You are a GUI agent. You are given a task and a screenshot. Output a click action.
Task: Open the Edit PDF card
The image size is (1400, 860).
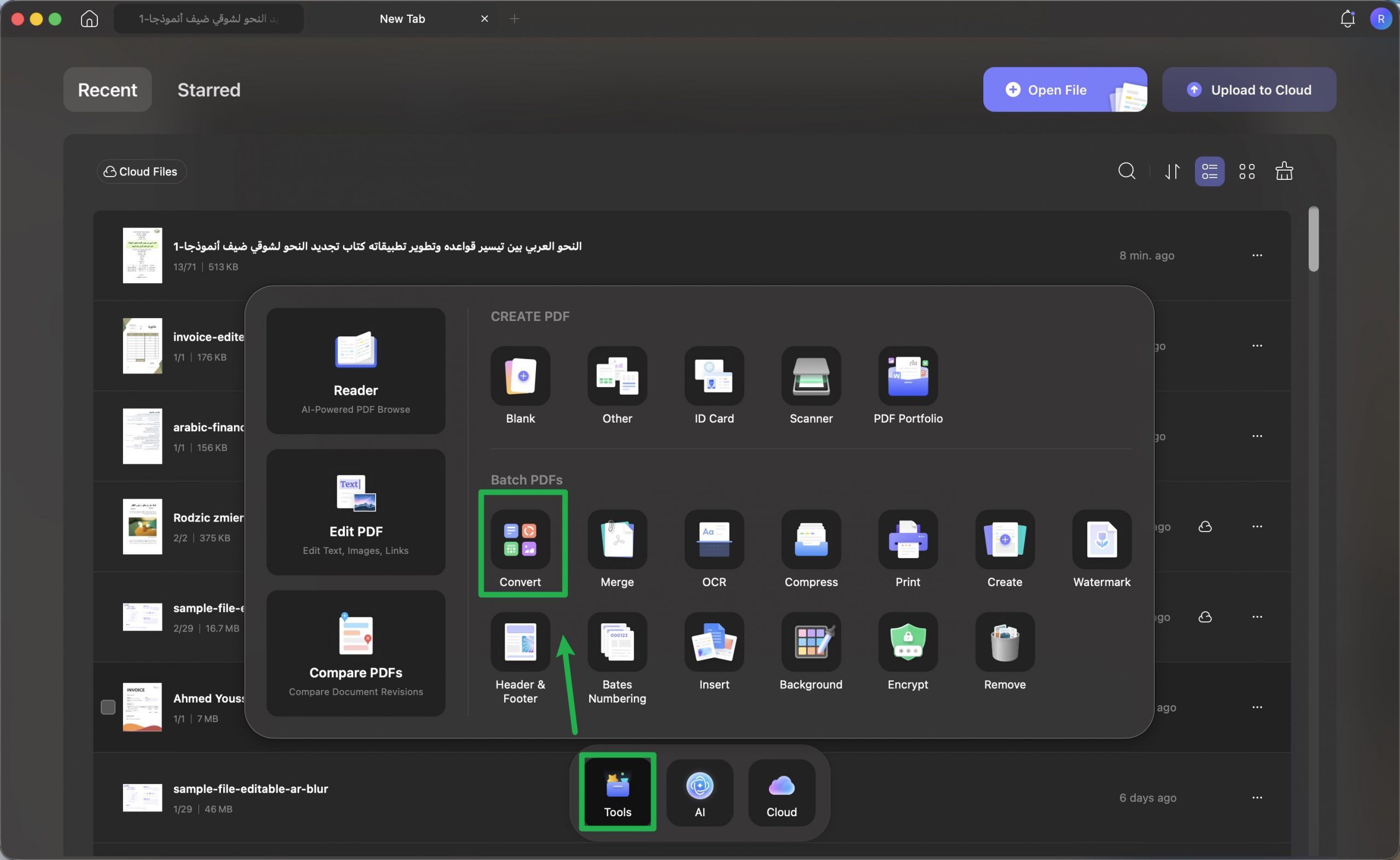point(355,512)
